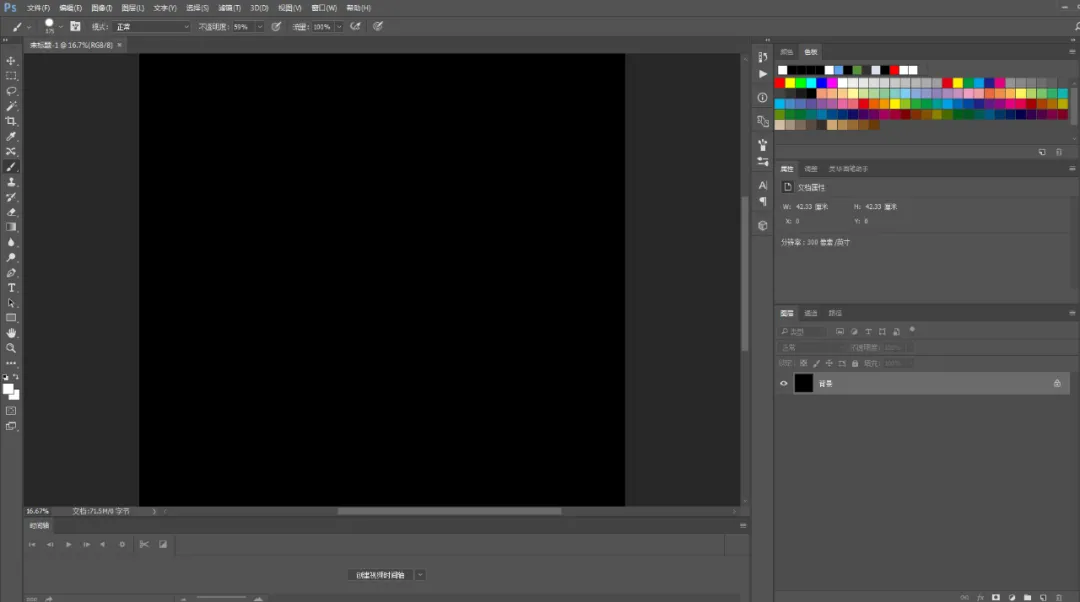Enable airbrush-style build-up
Viewport: 1080px width, 602px height.
coord(355,27)
